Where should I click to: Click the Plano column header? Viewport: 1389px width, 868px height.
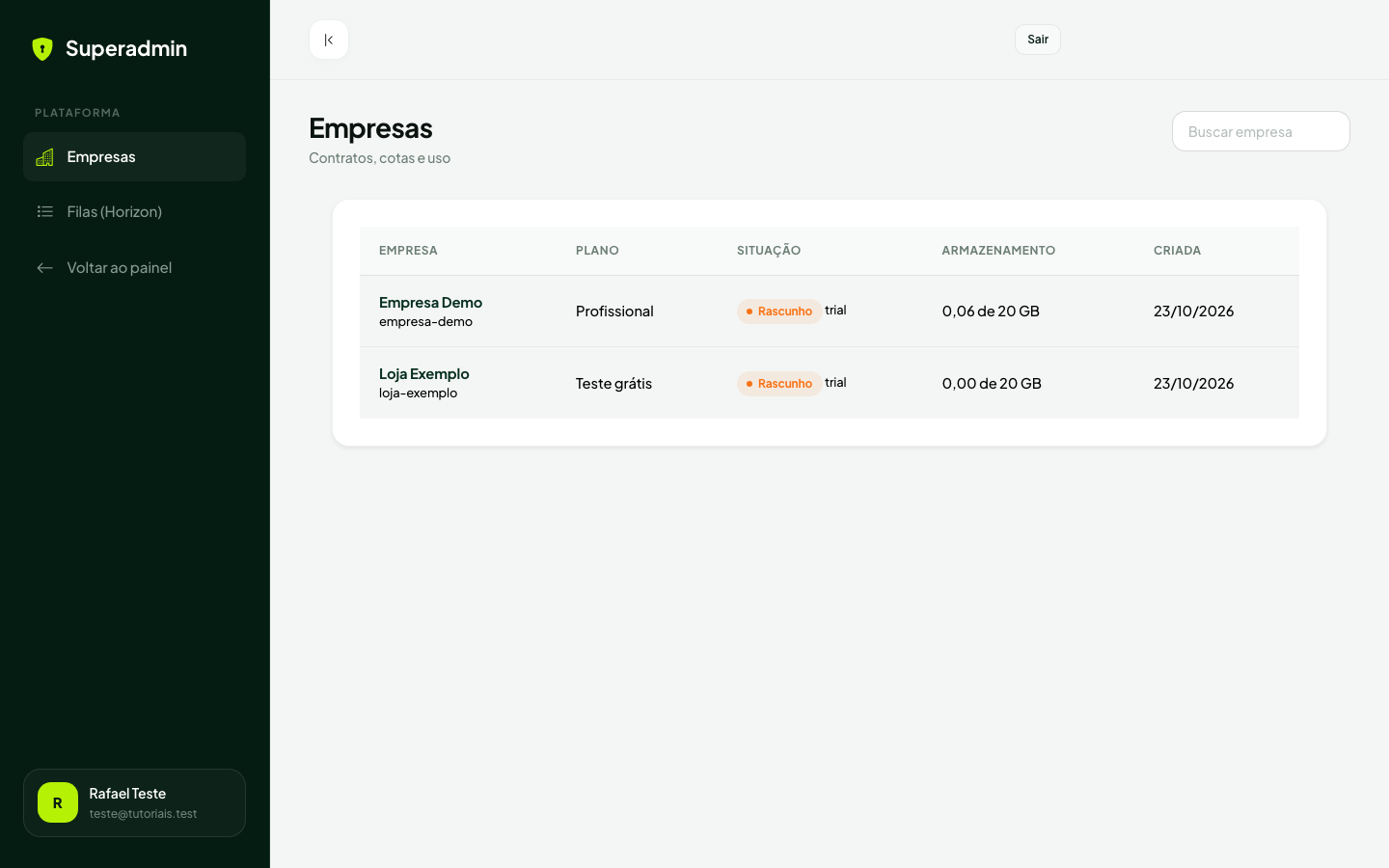pos(597,251)
